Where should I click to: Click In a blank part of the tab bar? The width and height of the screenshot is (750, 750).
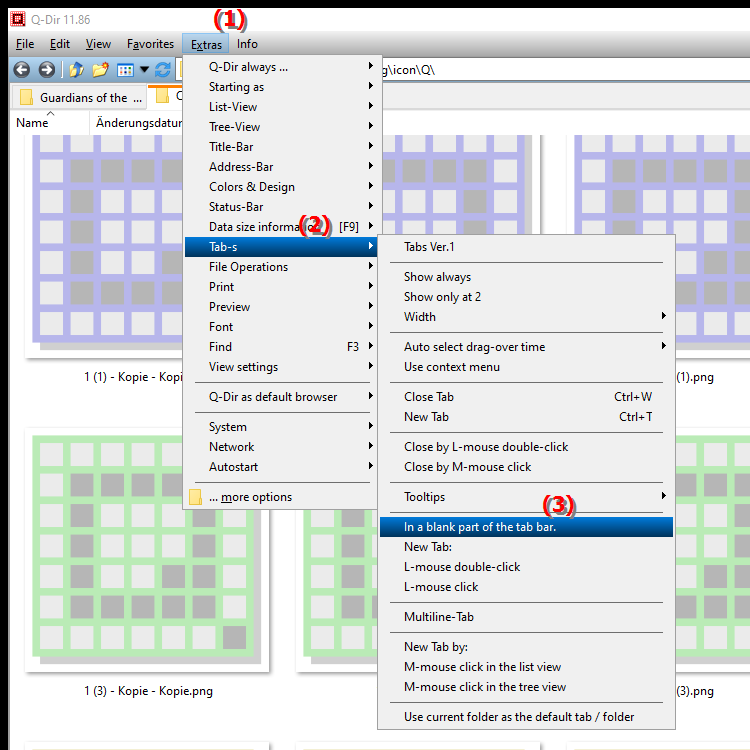coord(526,527)
